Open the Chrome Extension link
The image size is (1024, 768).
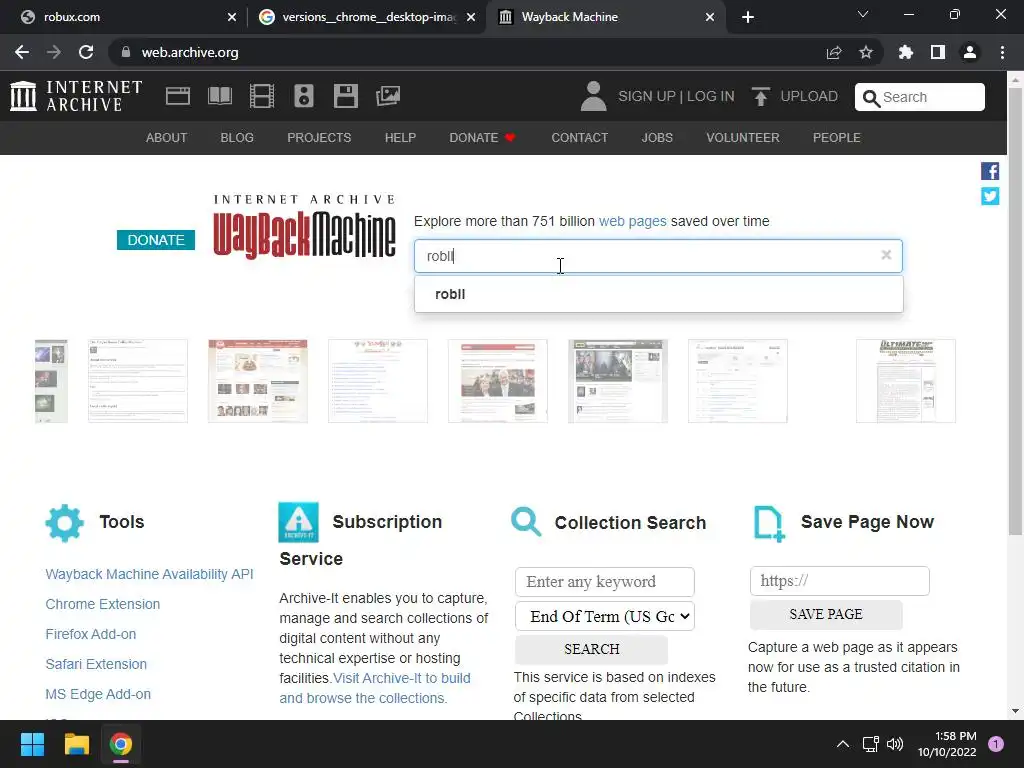pyautogui.click(x=103, y=604)
